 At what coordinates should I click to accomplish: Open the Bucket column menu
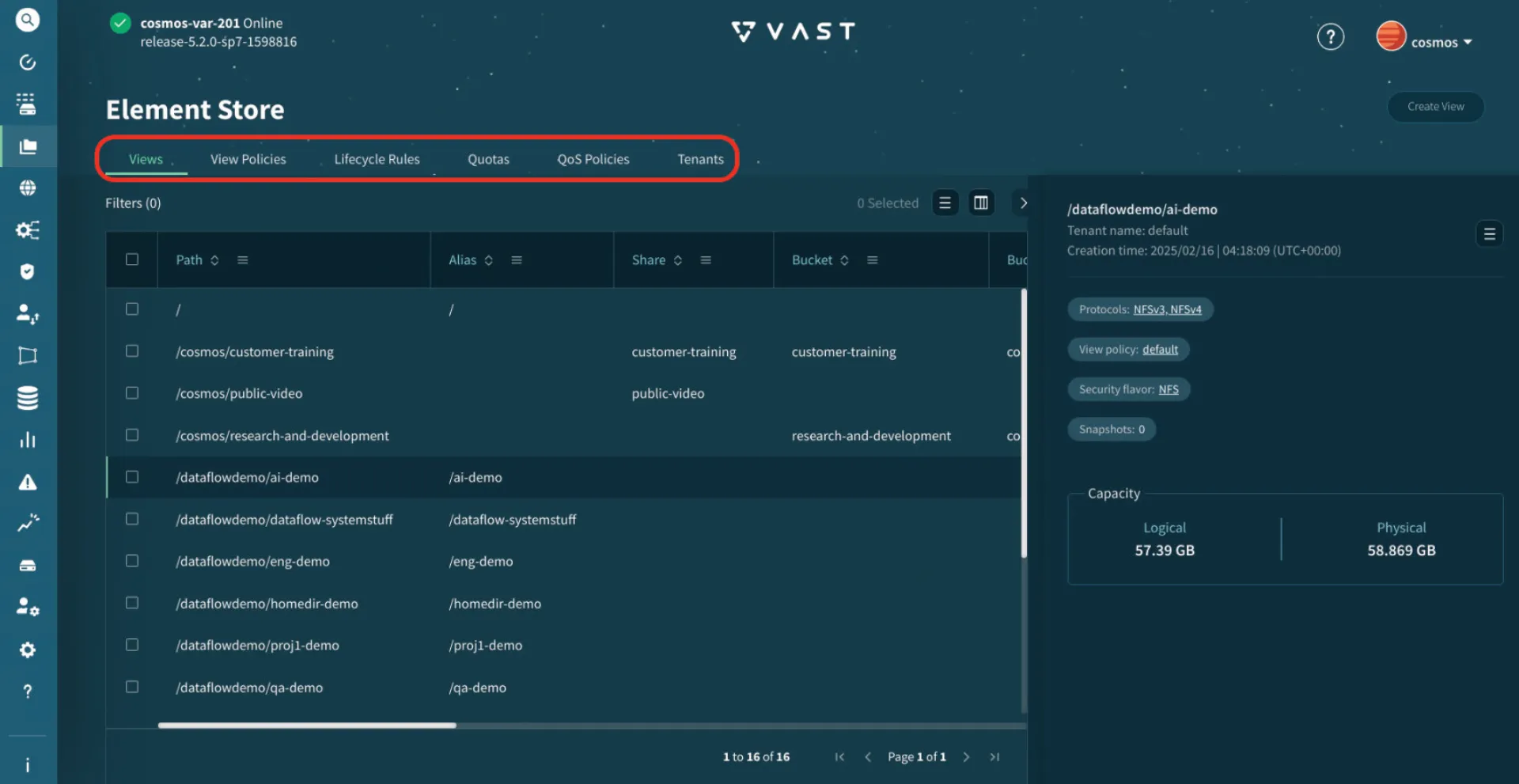[873, 260]
